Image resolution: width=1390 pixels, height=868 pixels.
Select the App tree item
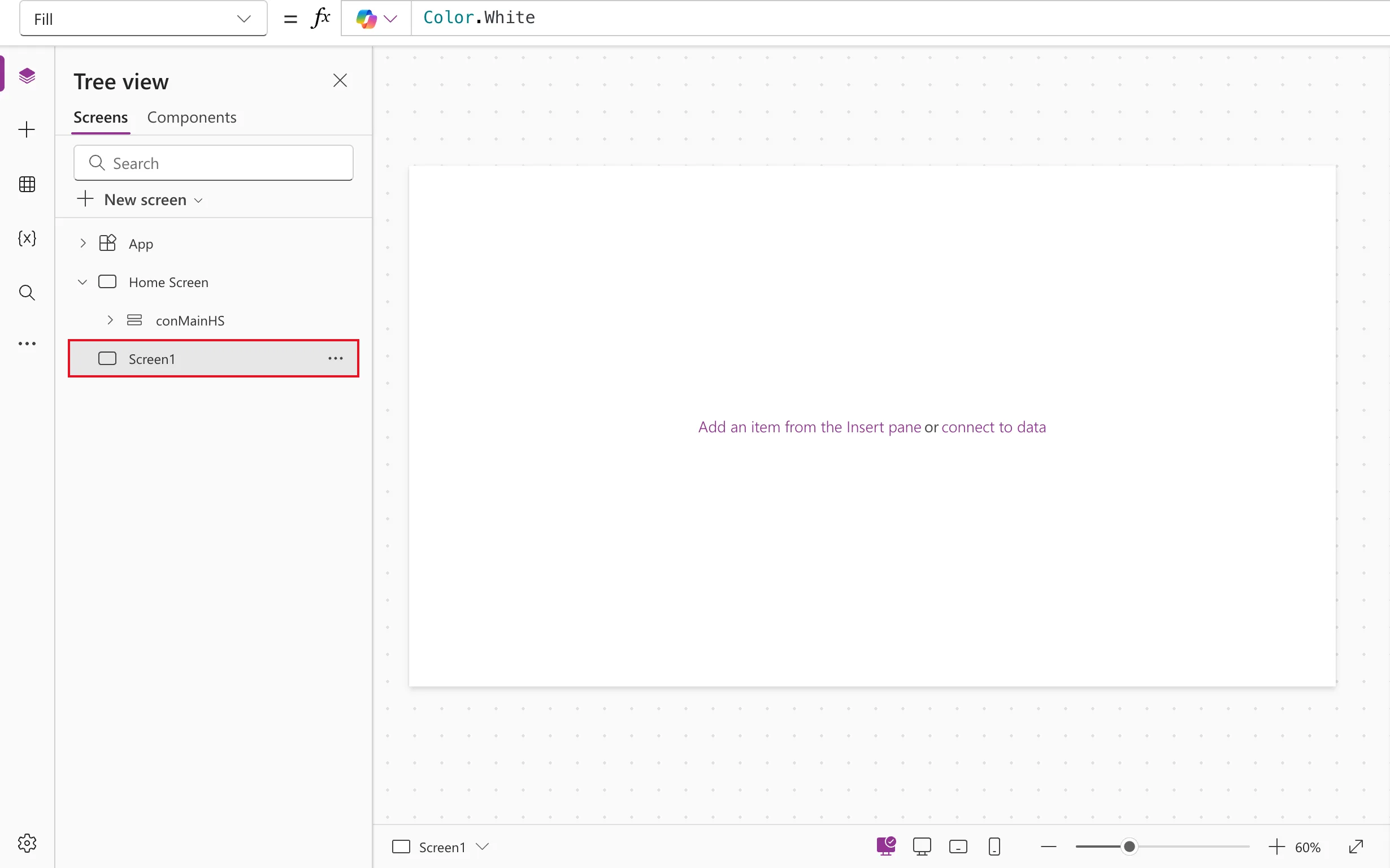pyautogui.click(x=214, y=244)
